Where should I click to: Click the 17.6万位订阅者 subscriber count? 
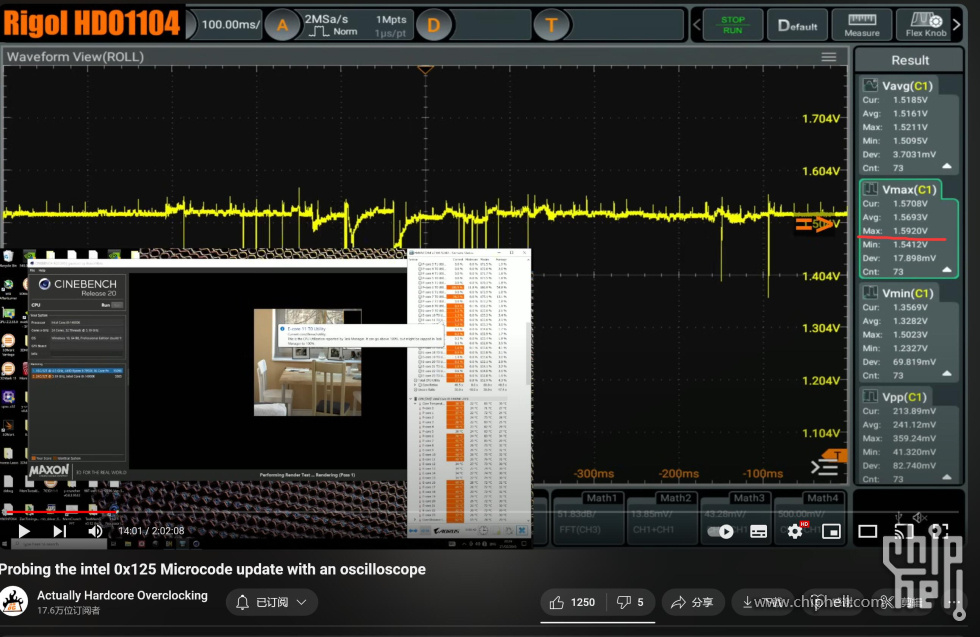[x=68, y=610]
